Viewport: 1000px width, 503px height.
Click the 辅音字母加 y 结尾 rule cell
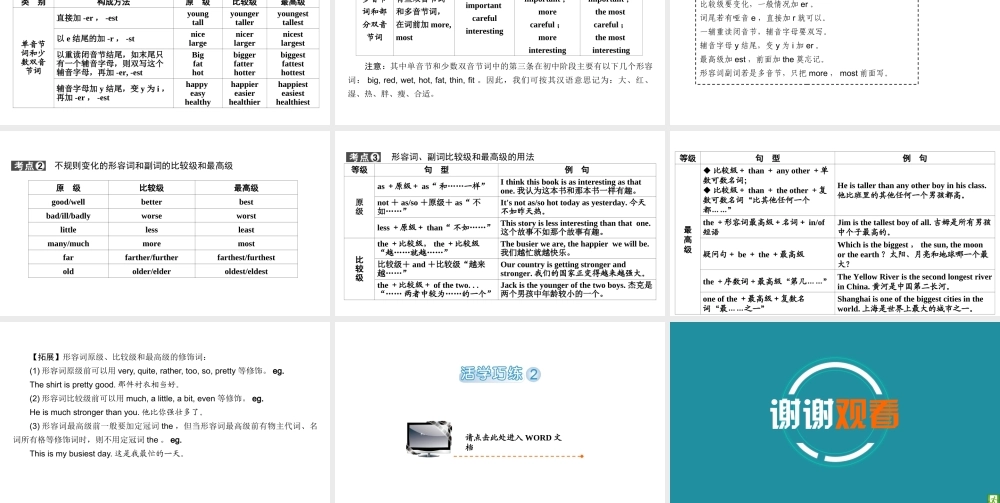point(114,93)
